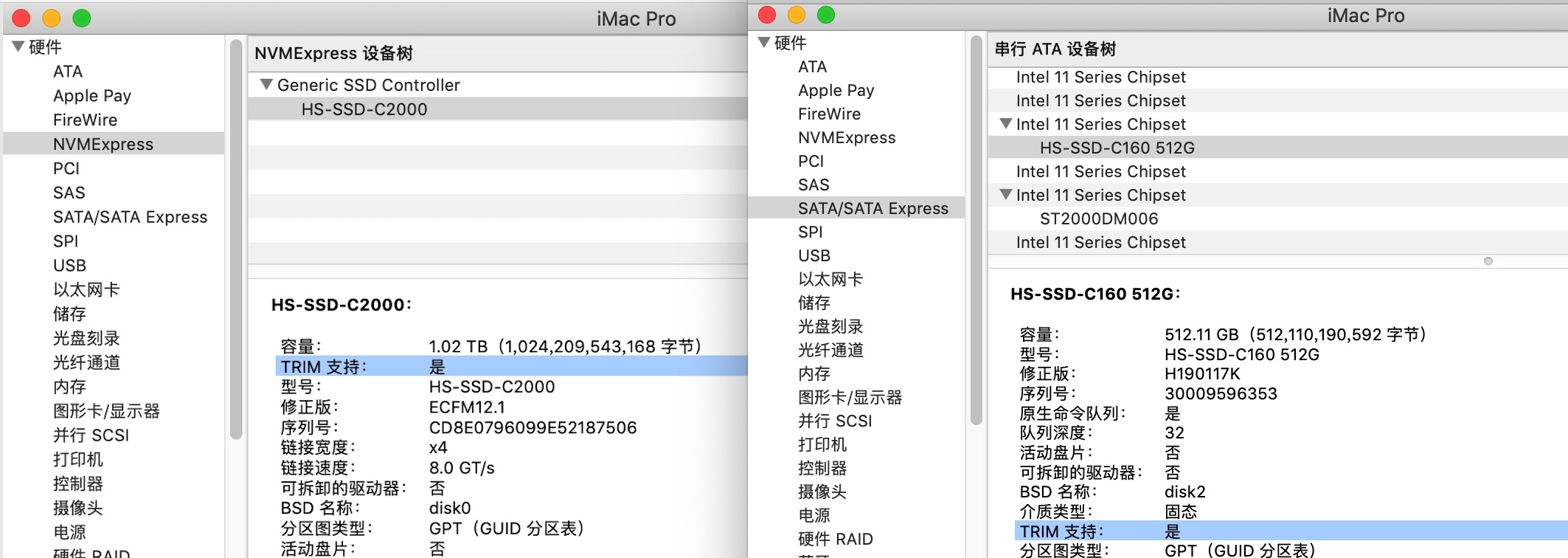
Task: Select 内存 in left window sidebar
Action: tap(69, 387)
